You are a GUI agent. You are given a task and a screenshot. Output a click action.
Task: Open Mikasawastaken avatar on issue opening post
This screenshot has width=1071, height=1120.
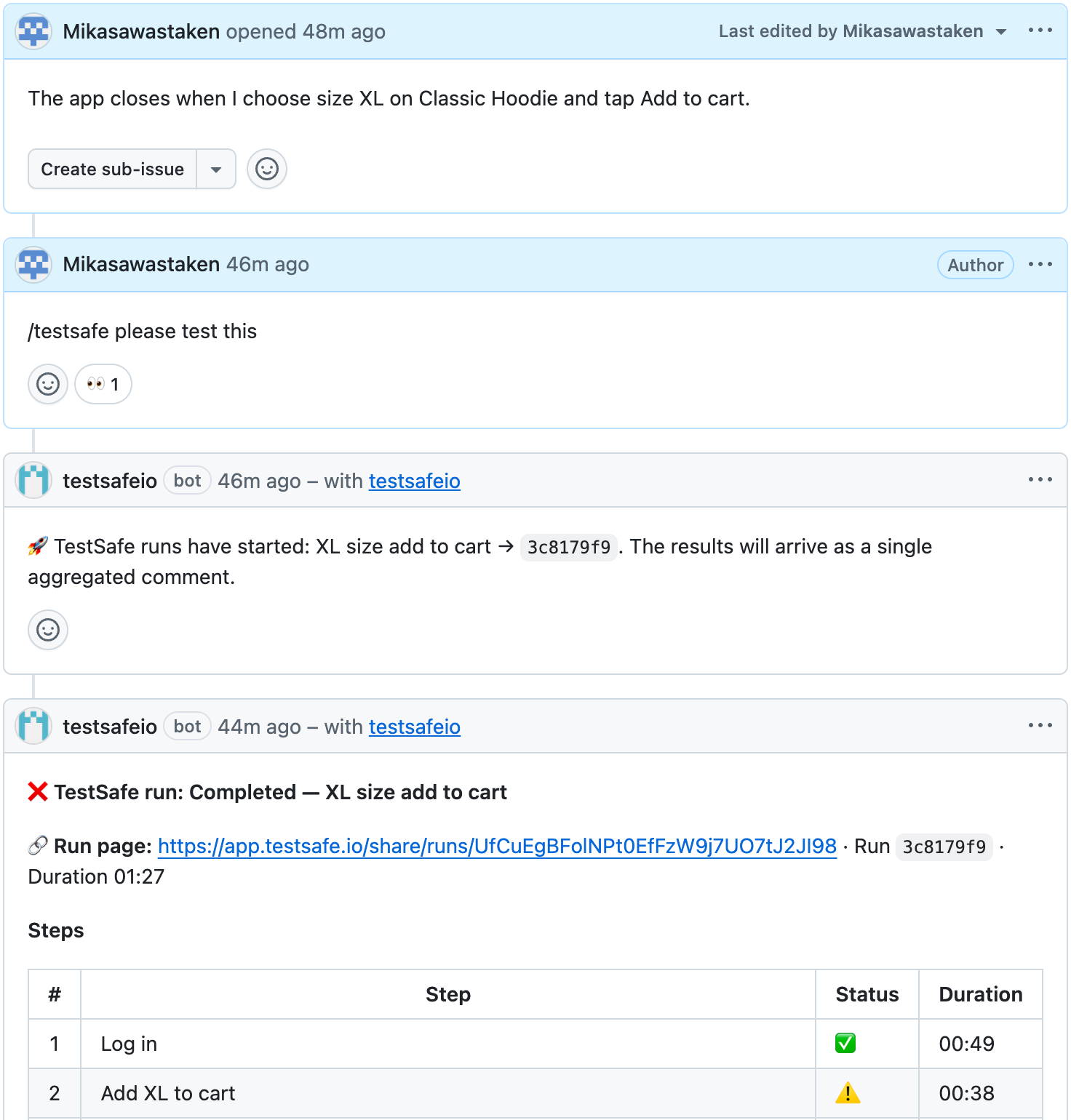point(33,32)
